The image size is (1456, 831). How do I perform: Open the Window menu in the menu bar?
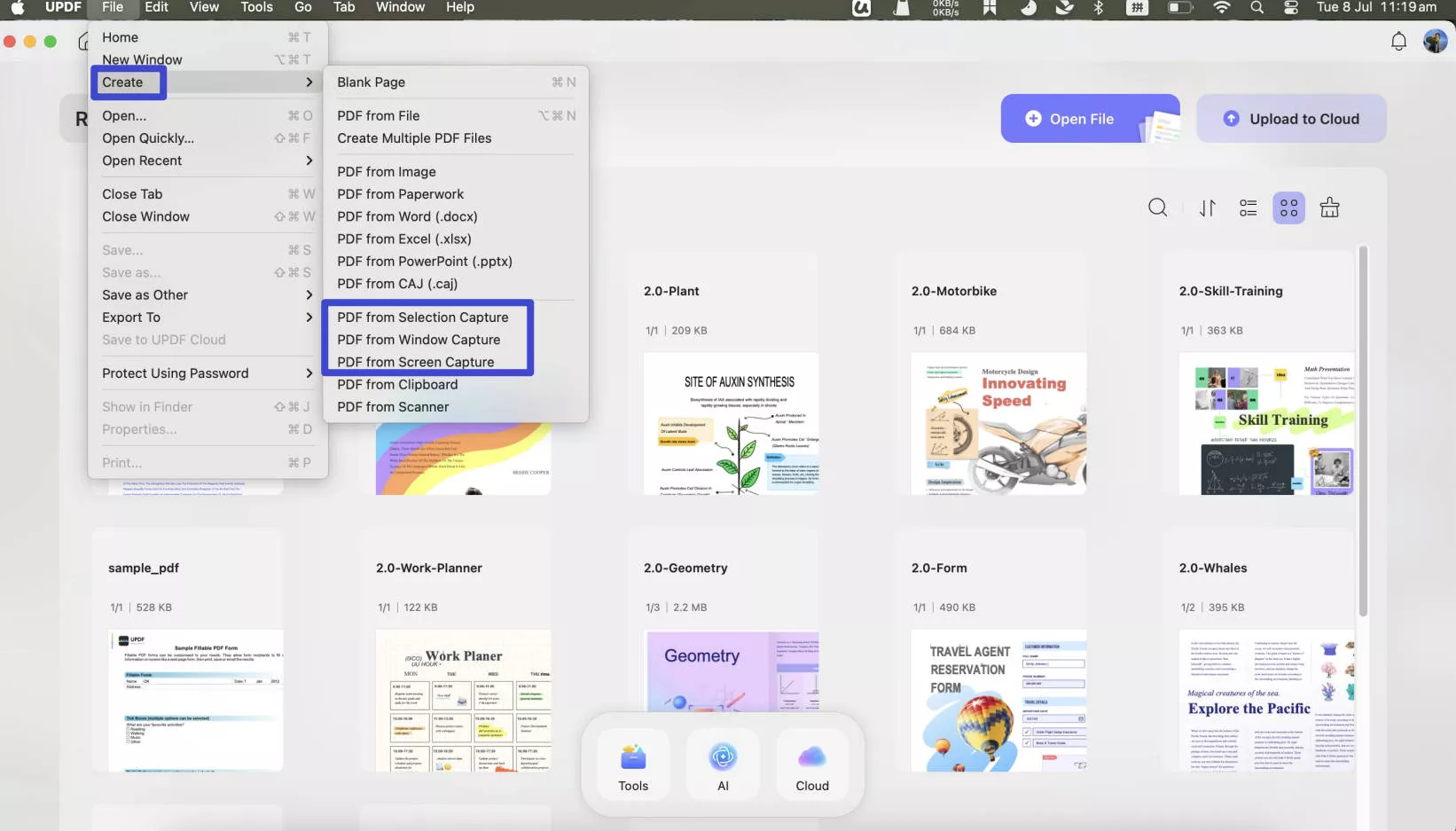[399, 8]
